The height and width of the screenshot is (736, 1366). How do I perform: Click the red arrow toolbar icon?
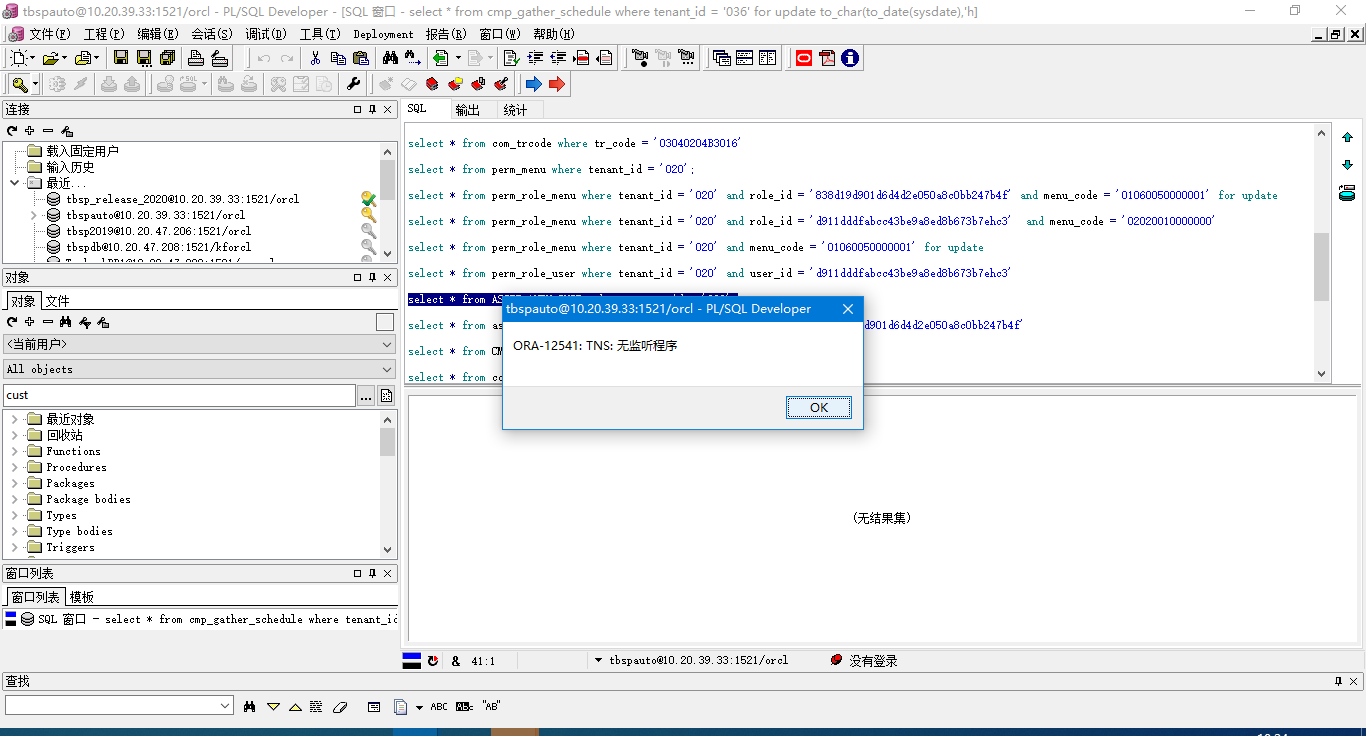point(557,84)
